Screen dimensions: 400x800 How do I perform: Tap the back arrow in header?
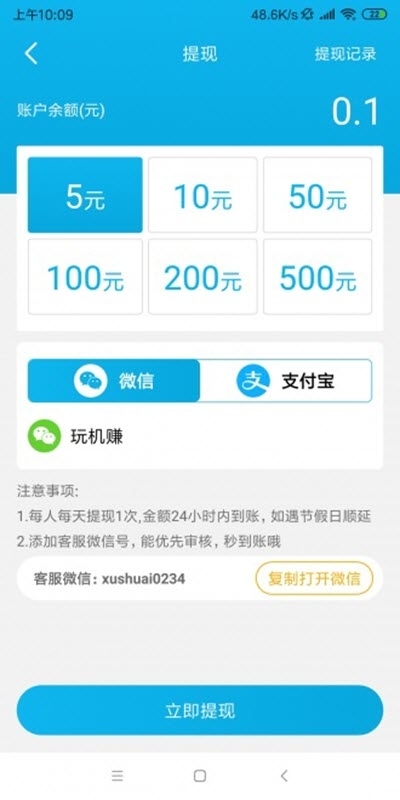tap(31, 54)
